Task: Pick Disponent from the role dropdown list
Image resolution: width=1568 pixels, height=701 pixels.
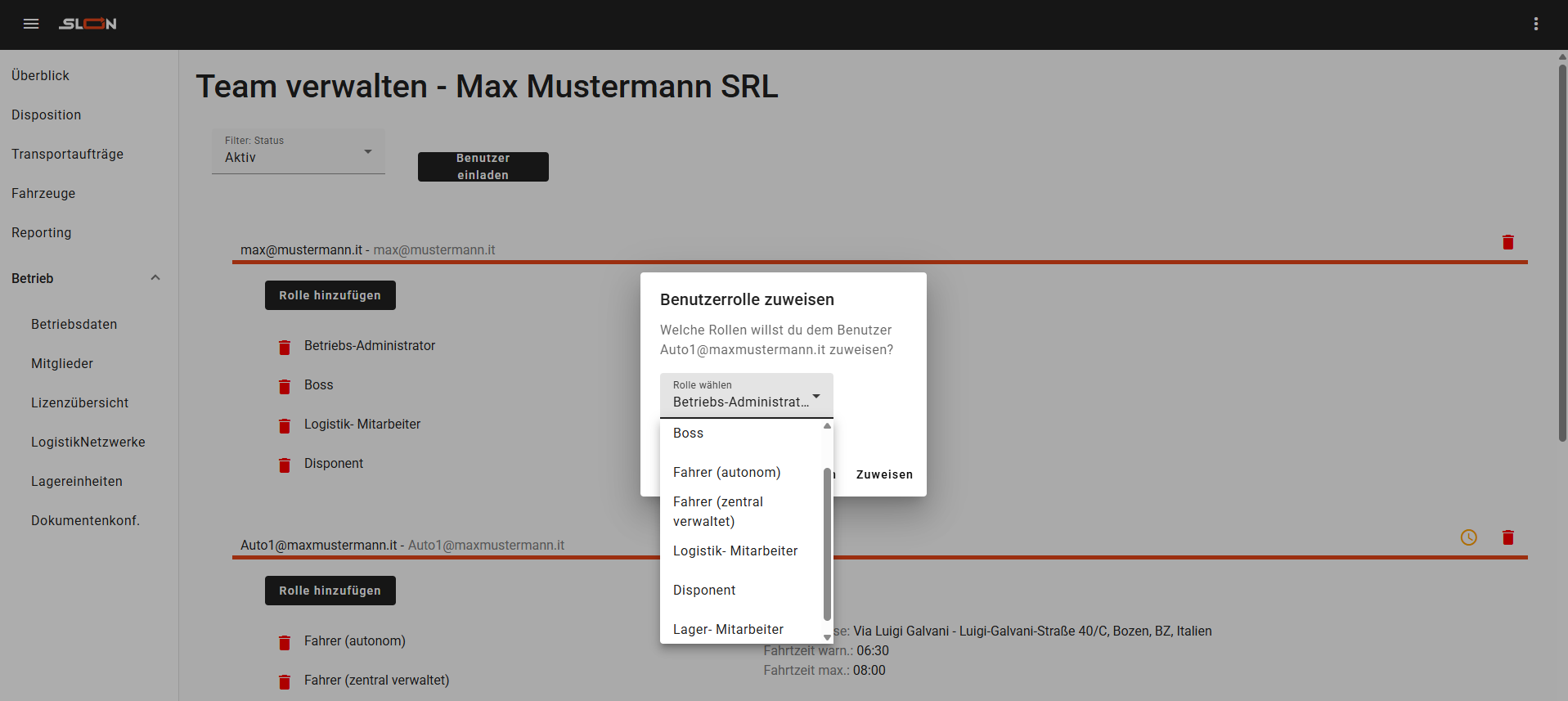Action: (704, 590)
